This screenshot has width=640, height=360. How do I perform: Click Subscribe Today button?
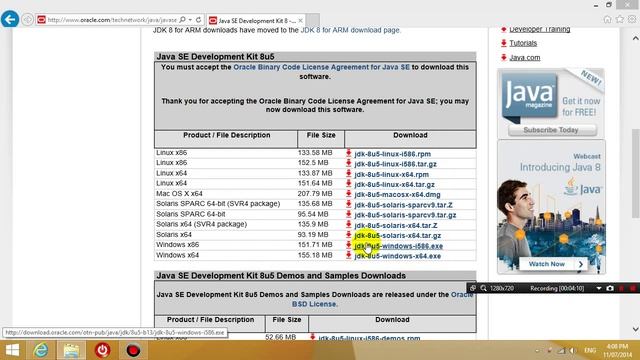[x=551, y=130]
